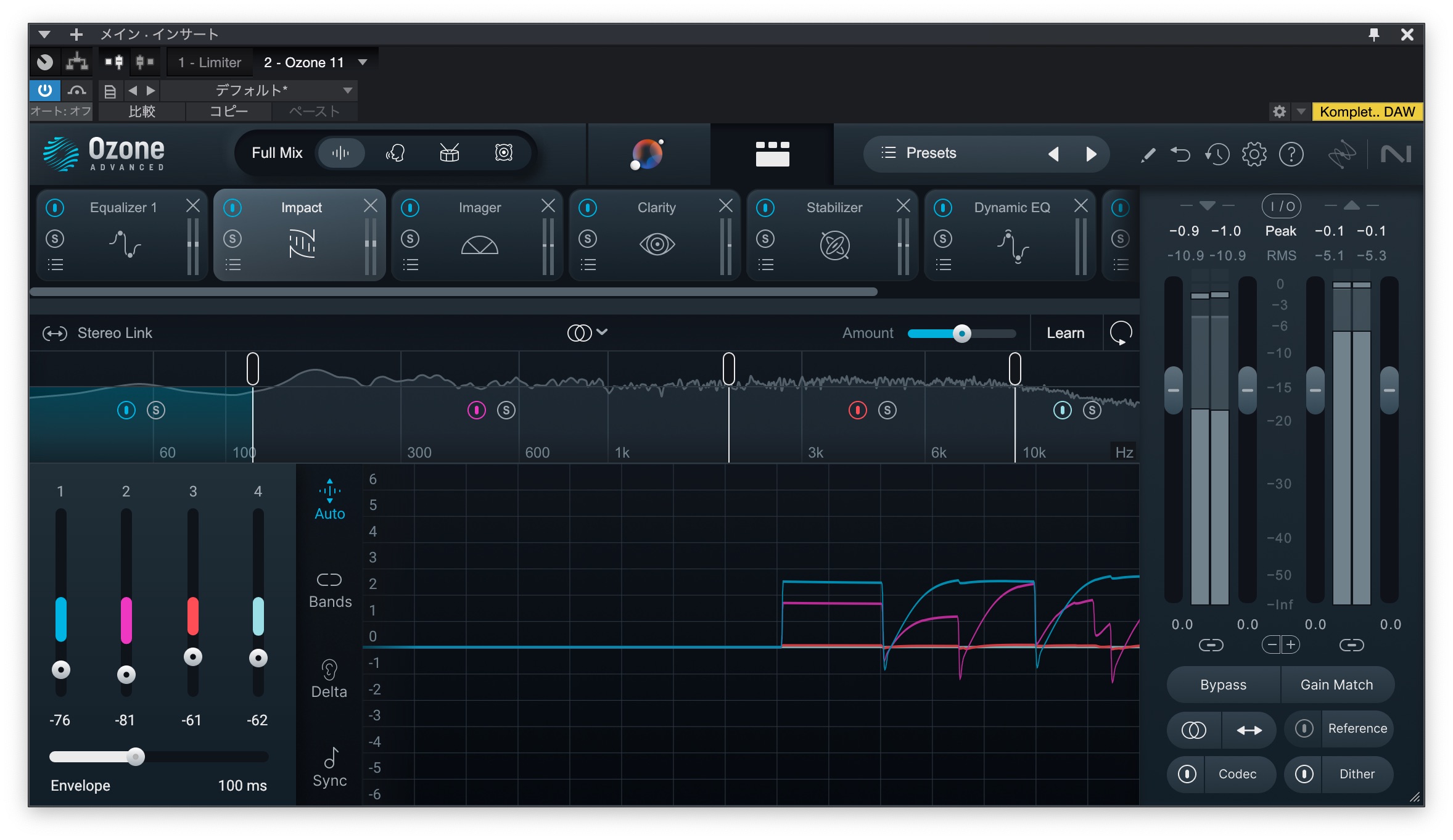Toggle Equalizer 1 module power

(55, 208)
